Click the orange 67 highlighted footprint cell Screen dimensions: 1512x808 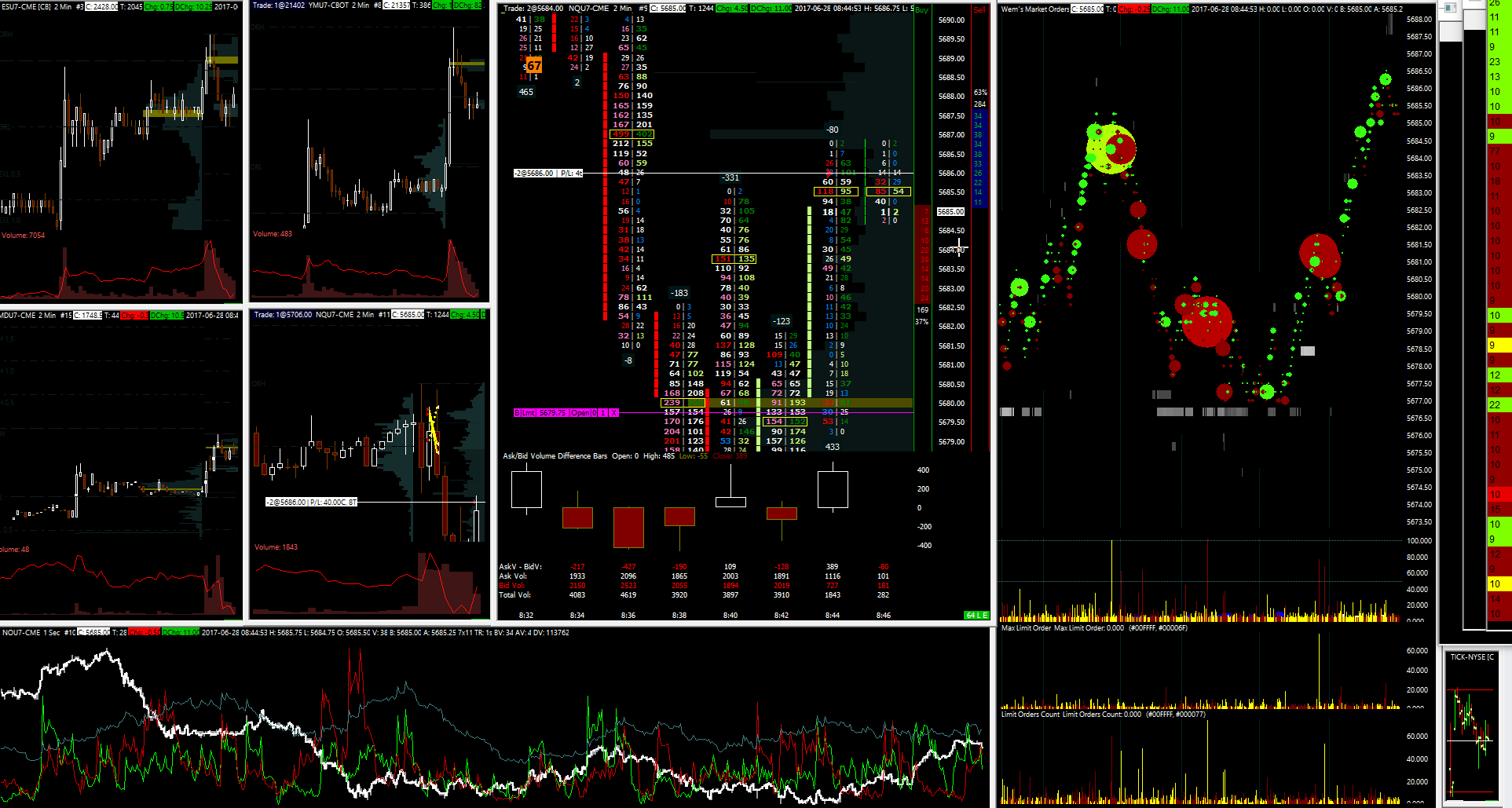pyautogui.click(x=533, y=66)
